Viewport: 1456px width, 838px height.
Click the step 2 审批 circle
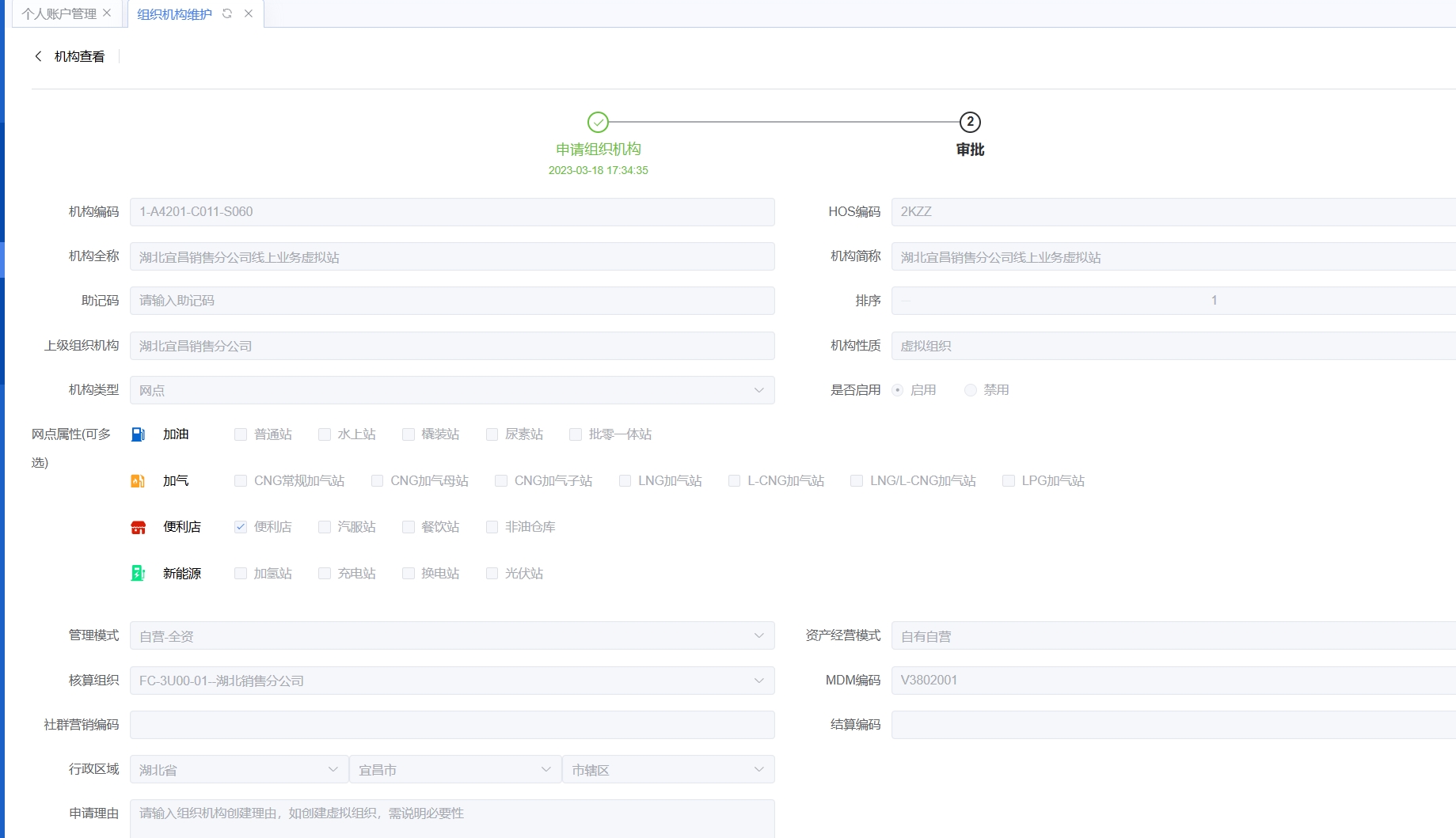(x=970, y=122)
